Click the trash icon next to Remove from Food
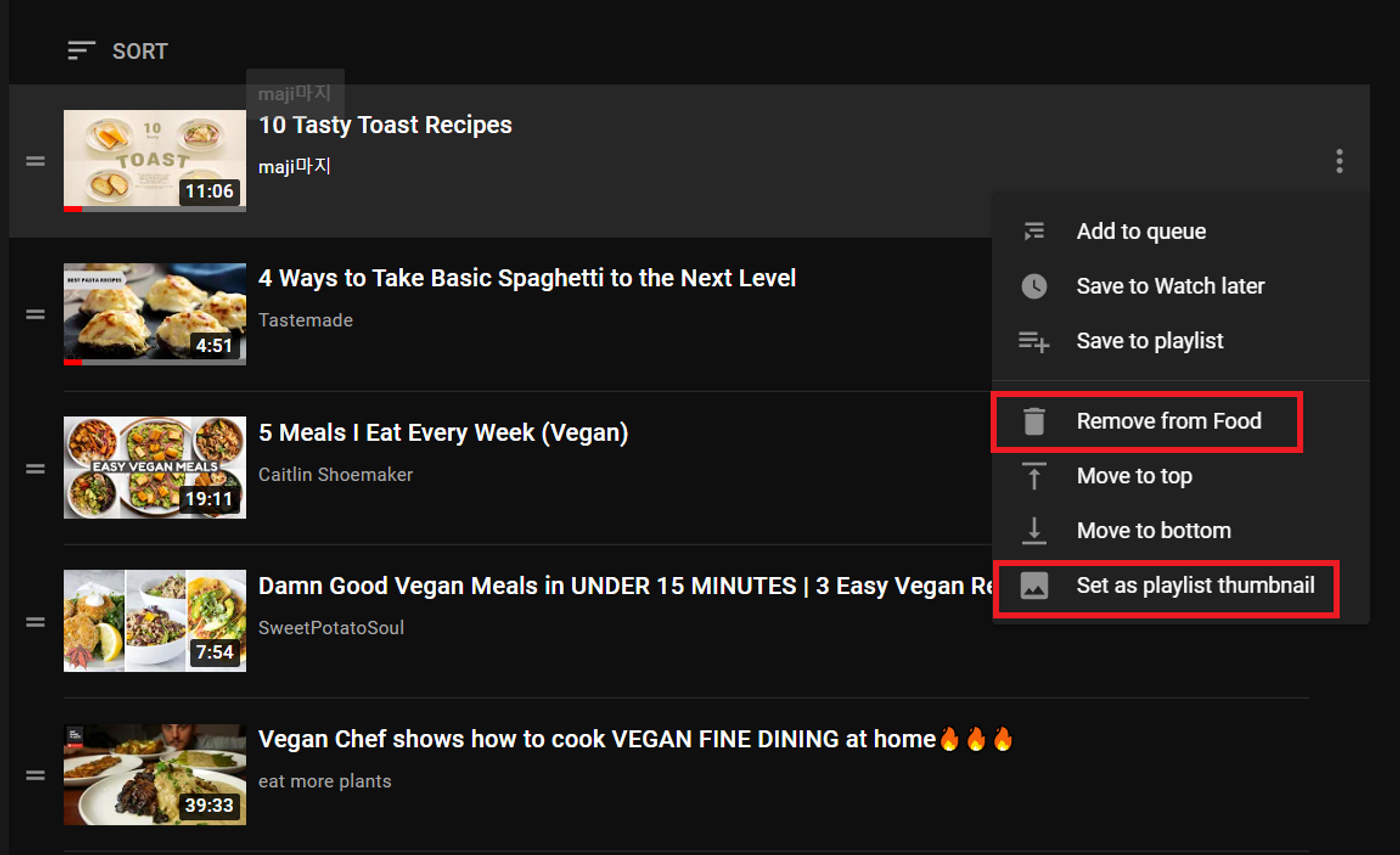The image size is (1400, 855). click(x=1035, y=421)
